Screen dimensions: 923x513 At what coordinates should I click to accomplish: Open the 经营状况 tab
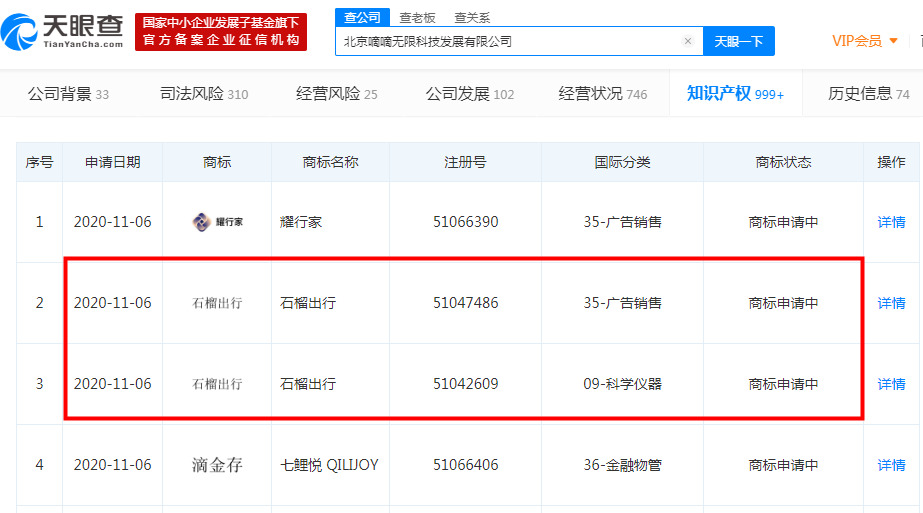pyautogui.click(x=603, y=94)
